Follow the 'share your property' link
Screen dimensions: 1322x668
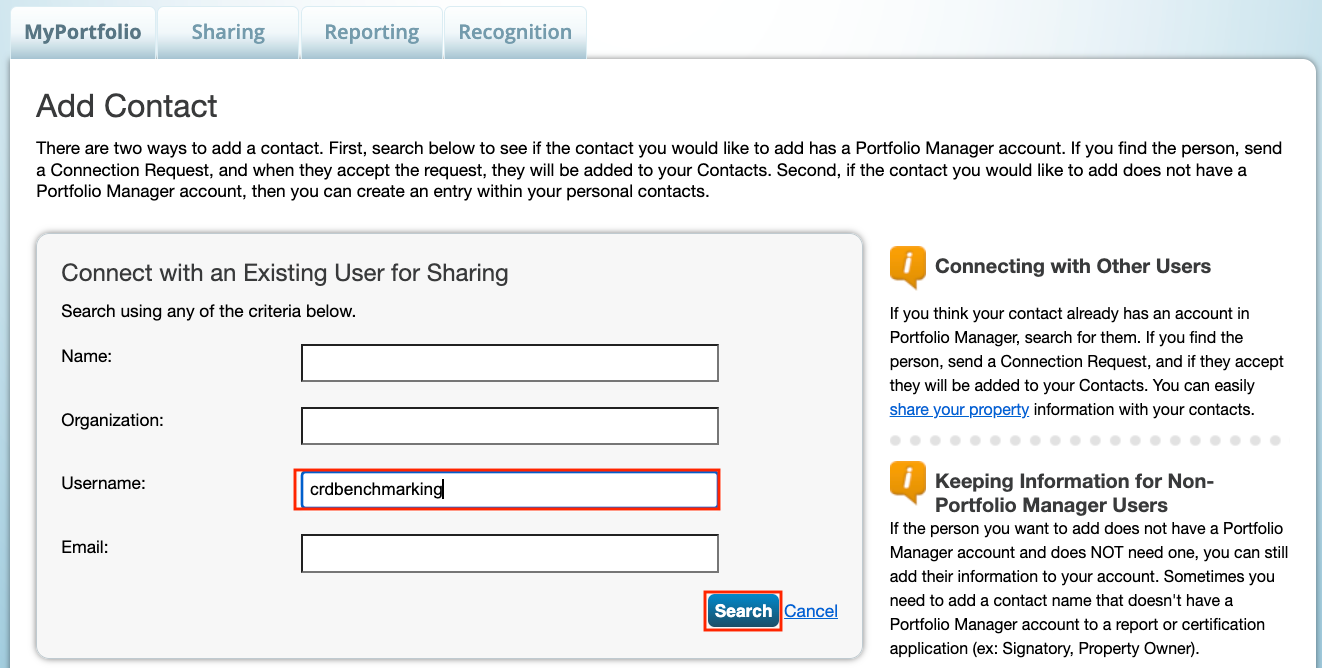coord(959,409)
